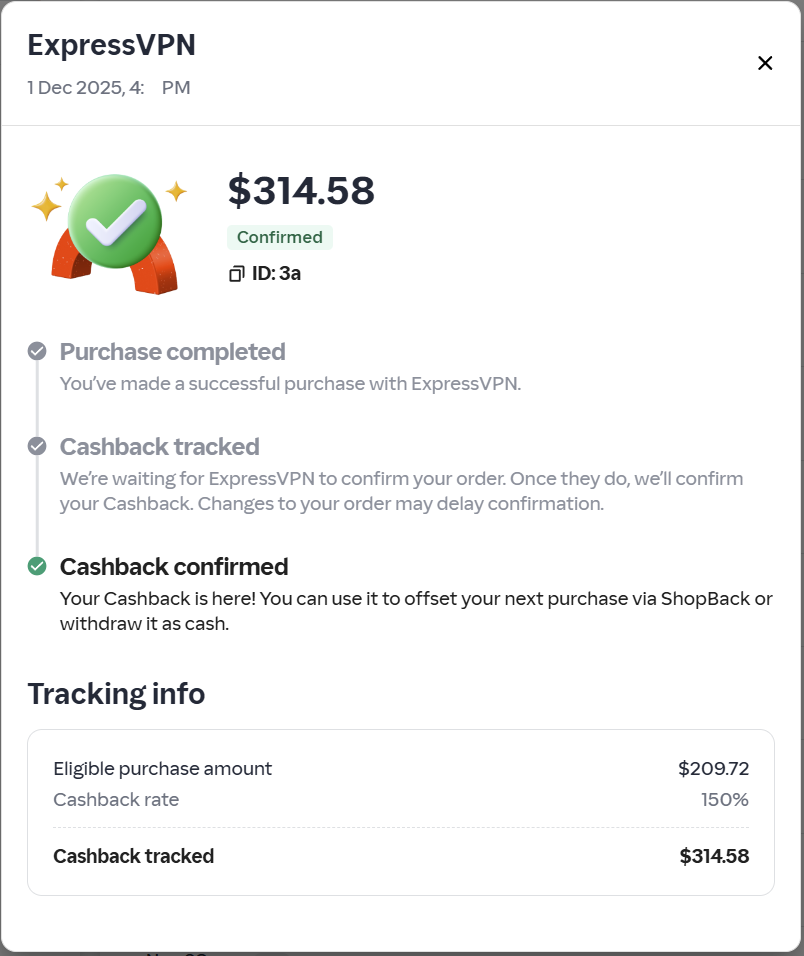Click the large $314.58 cashback amount
The width and height of the screenshot is (804, 956).
click(301, 190)
